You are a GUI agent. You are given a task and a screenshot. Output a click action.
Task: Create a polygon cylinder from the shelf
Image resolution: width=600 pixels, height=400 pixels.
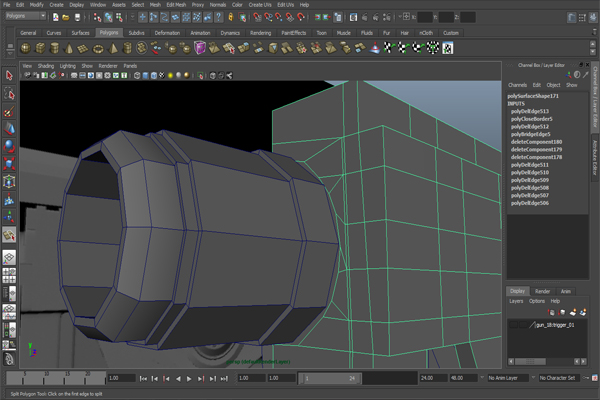(x=55, y=48)
